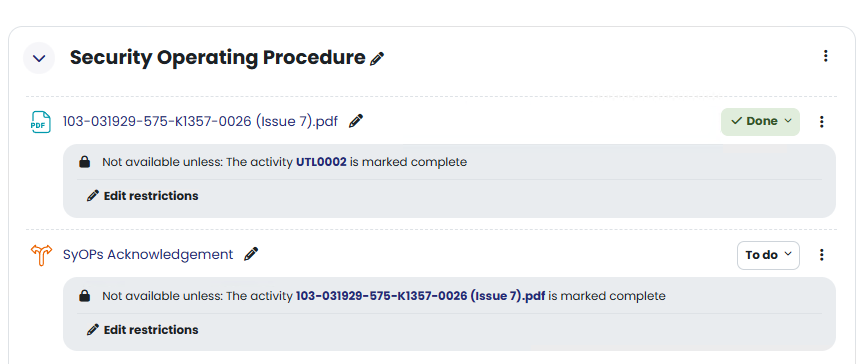Screen dimensions: 862x364
Task: Open three-dot menu for the PDF activity
Action: click(x=821, y=122)
